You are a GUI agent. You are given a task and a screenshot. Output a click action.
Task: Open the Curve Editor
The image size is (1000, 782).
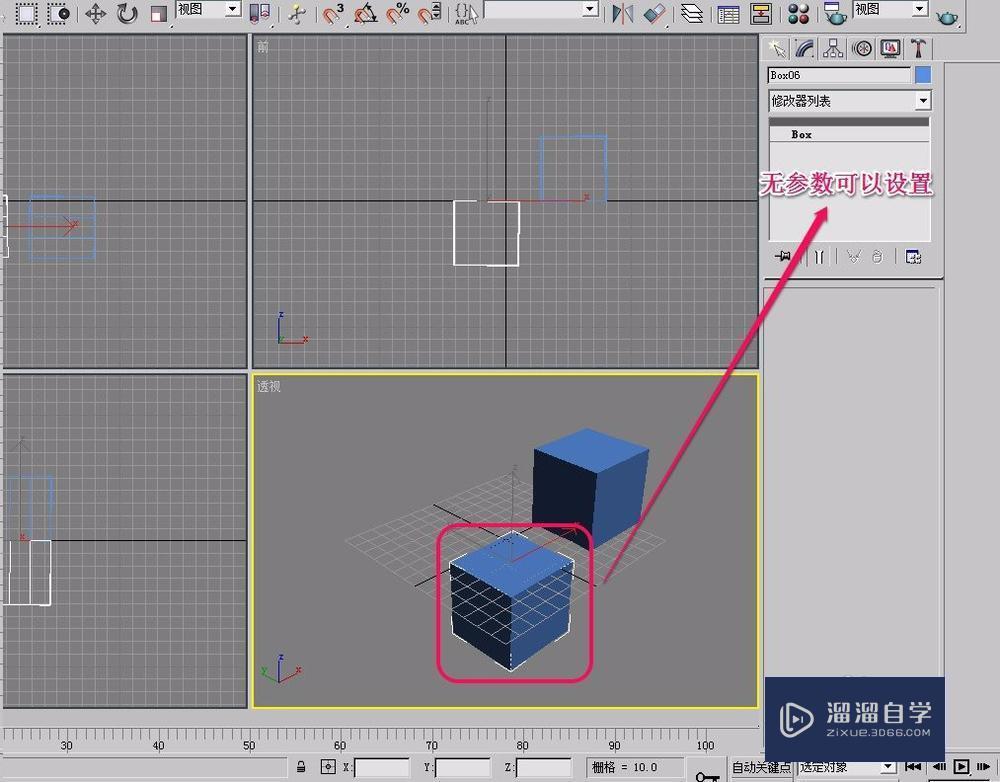[727, 13]
